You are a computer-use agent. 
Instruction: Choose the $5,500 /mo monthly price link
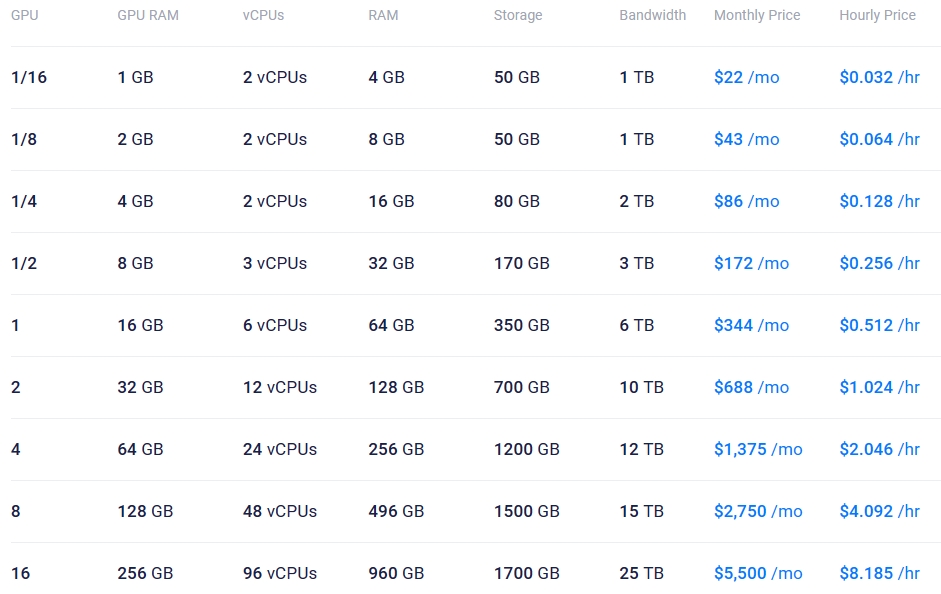click(758, 573)
